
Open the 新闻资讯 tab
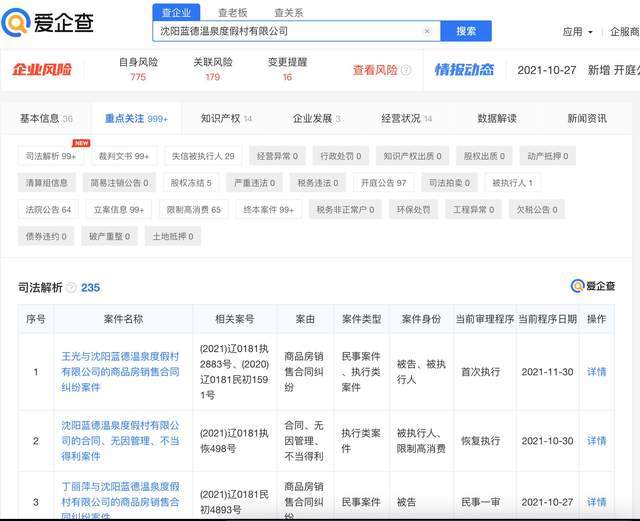(x=587, y=118)
